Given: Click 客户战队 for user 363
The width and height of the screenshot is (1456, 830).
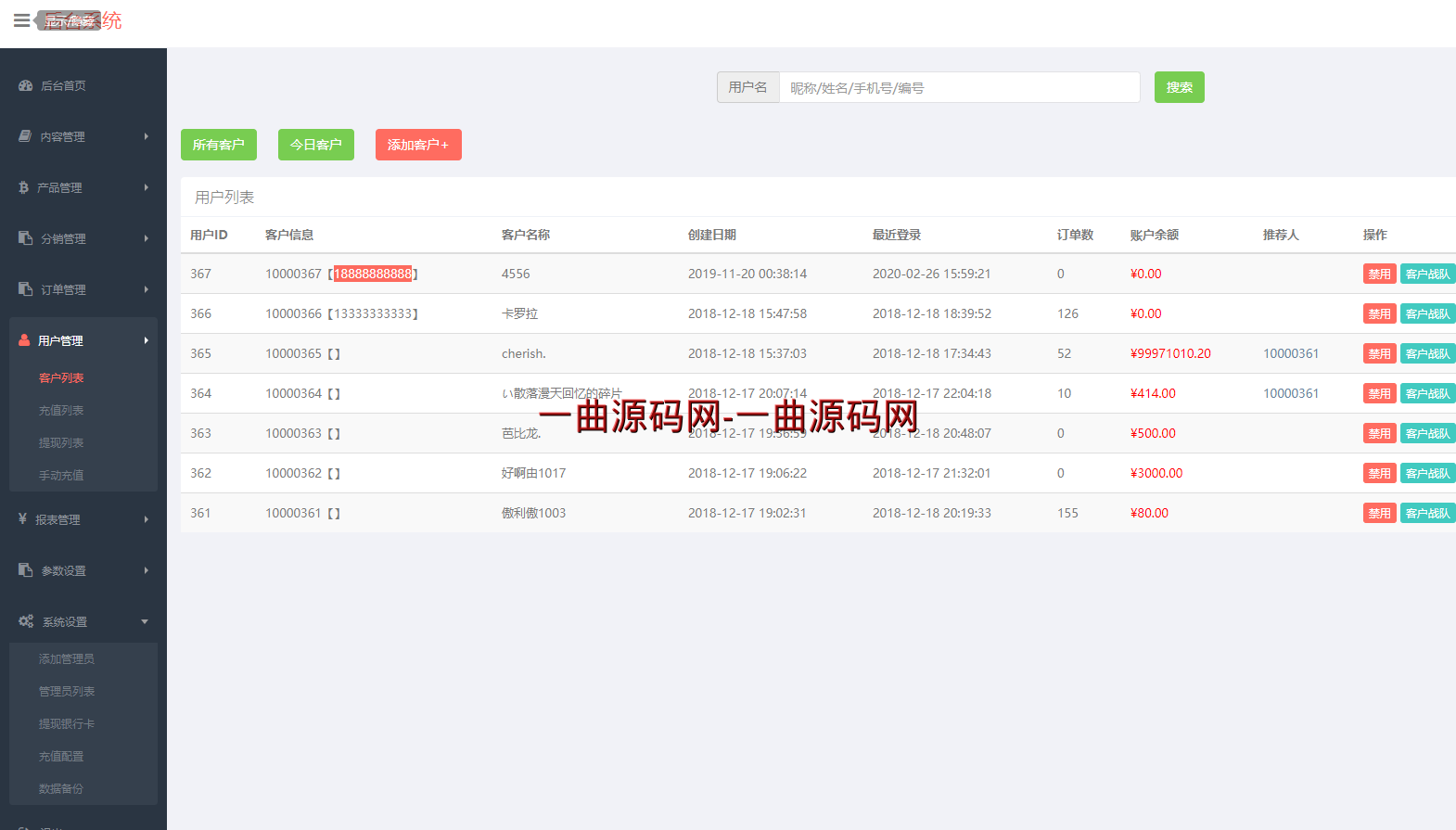Looking at the screenshot, I should 1428,433.
